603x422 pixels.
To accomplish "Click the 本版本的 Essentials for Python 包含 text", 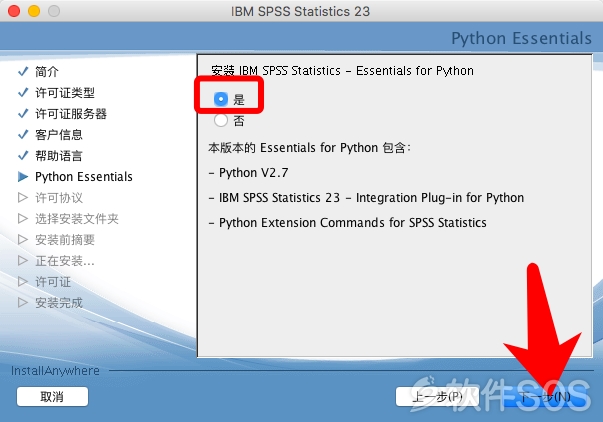I will pos(310,148).
